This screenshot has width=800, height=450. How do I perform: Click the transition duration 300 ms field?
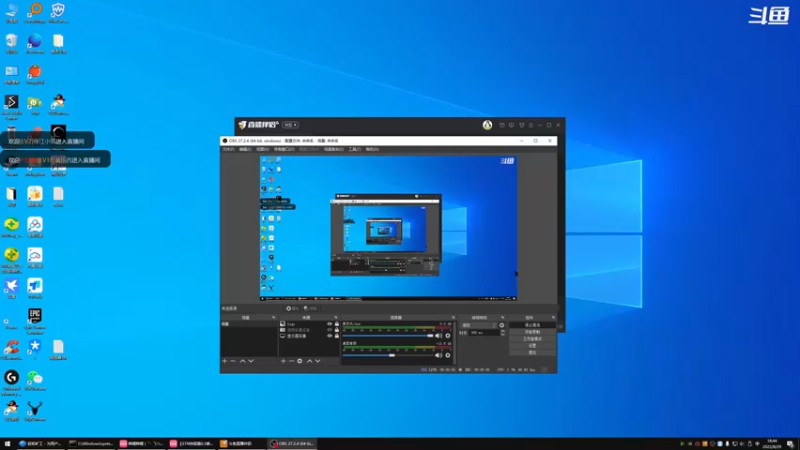(x=484, y=333)
